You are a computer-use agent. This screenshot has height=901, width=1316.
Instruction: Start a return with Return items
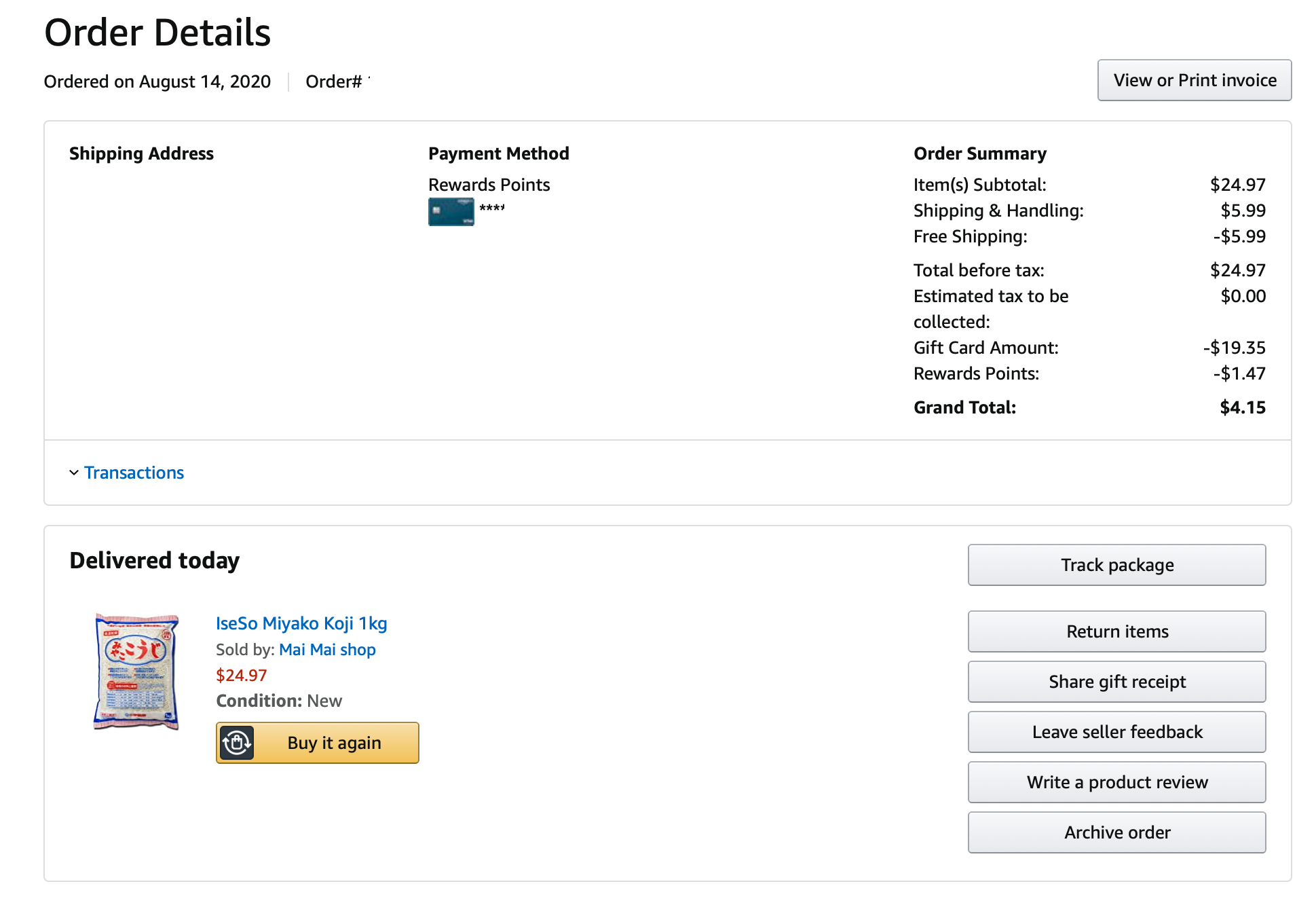click(x=1117, y=631)
